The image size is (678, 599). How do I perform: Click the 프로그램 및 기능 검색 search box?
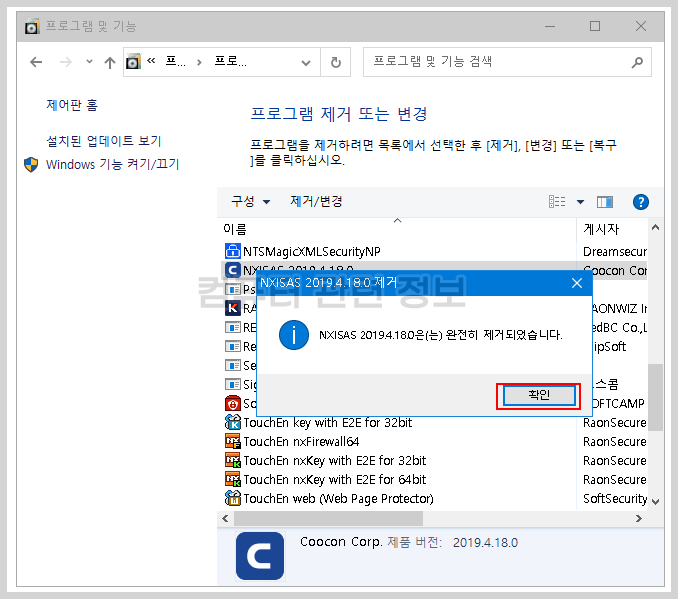coord(507,62)
